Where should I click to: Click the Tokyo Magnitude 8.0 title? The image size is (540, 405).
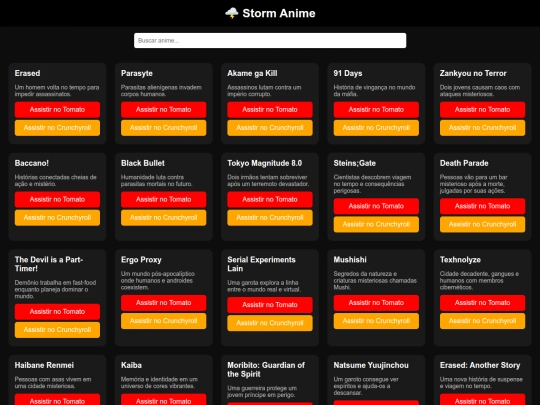coord(264,163)
